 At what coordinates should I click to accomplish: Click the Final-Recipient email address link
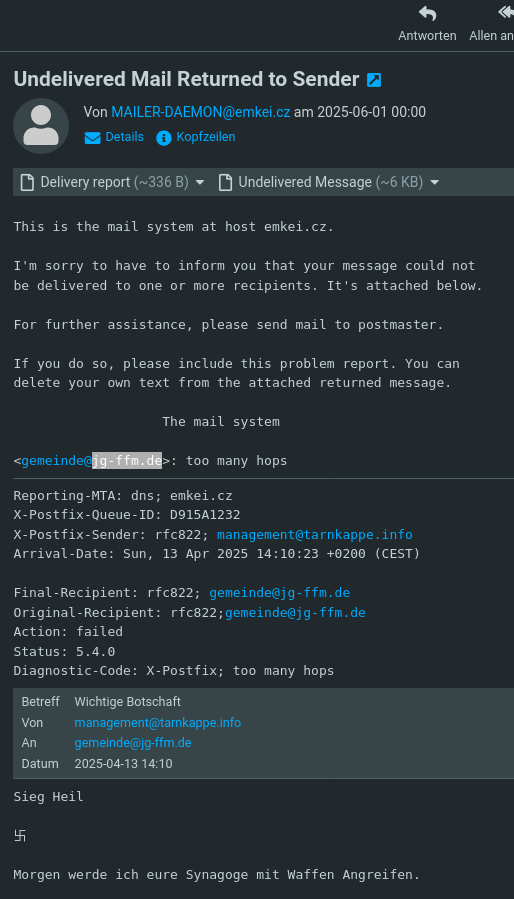(x=279, y=592)
